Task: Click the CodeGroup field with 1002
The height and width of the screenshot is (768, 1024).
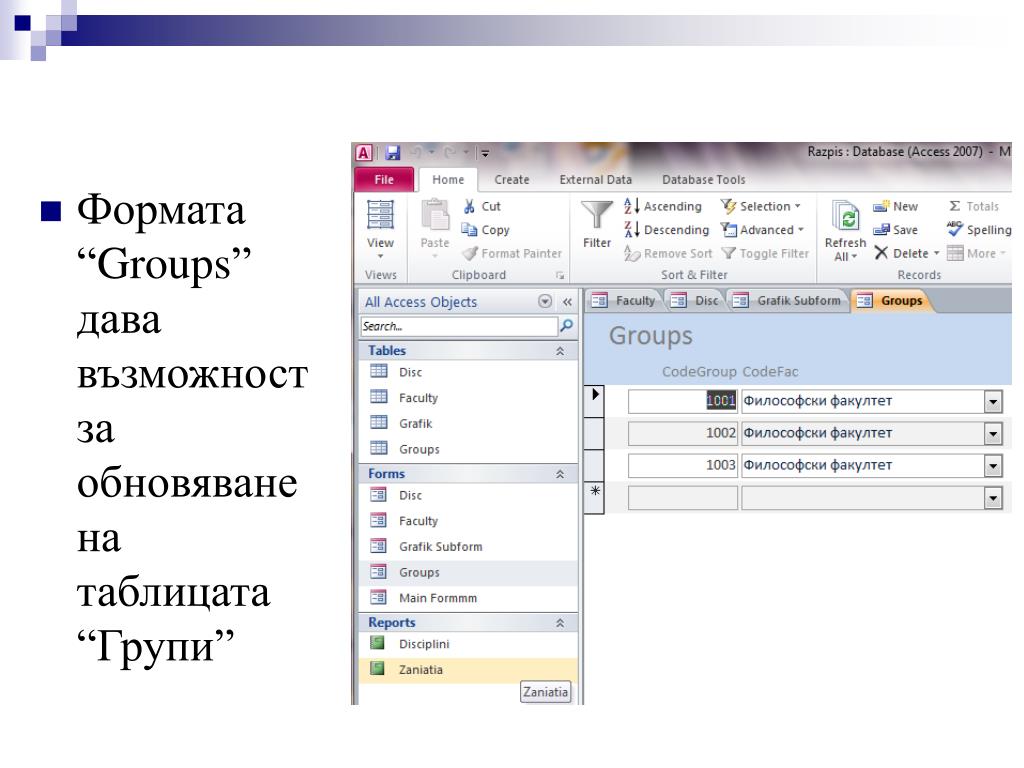Action: pos(682,433)
